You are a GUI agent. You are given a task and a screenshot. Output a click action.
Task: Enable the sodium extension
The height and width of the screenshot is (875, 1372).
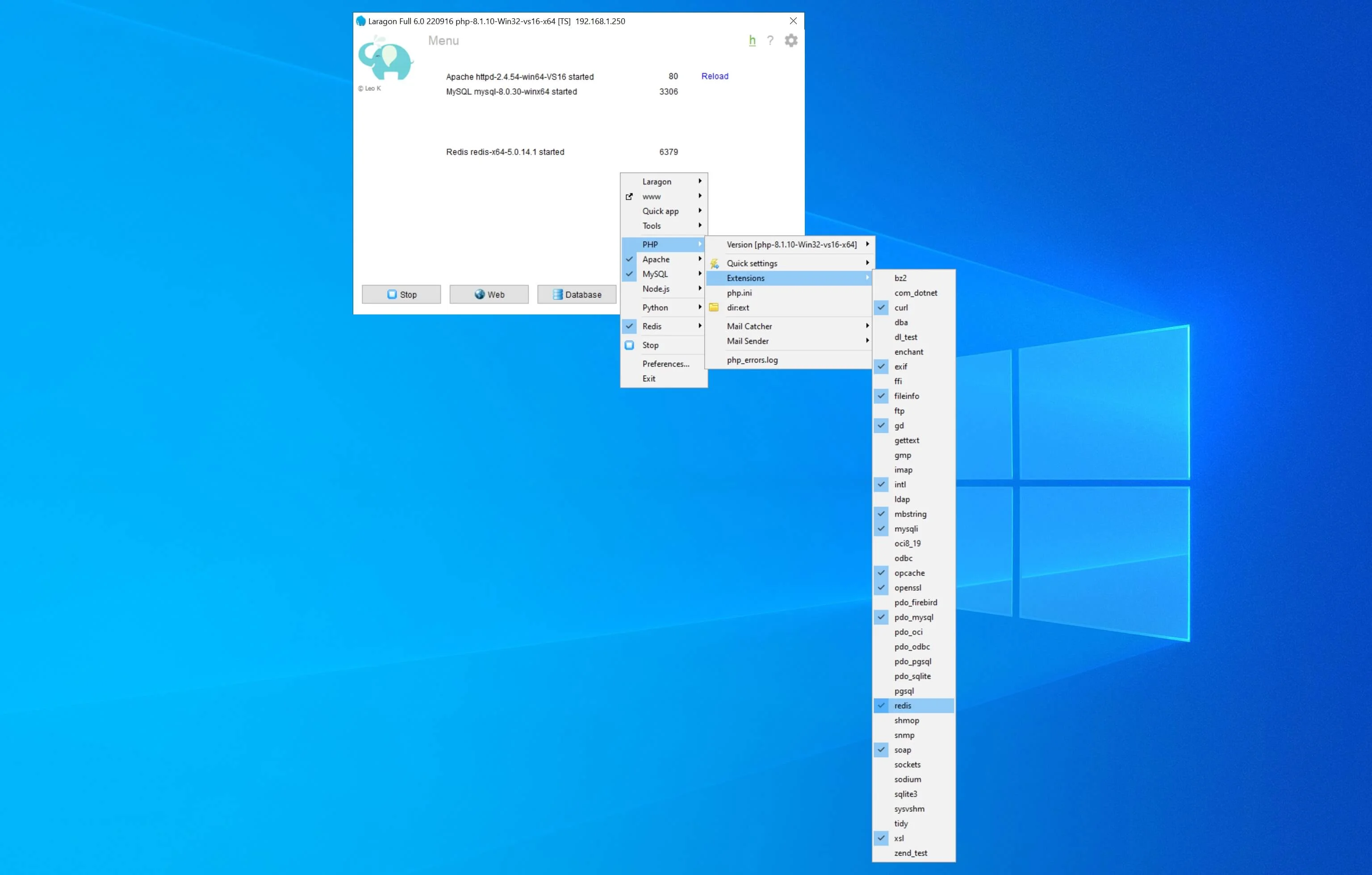[x=914, y=779]
